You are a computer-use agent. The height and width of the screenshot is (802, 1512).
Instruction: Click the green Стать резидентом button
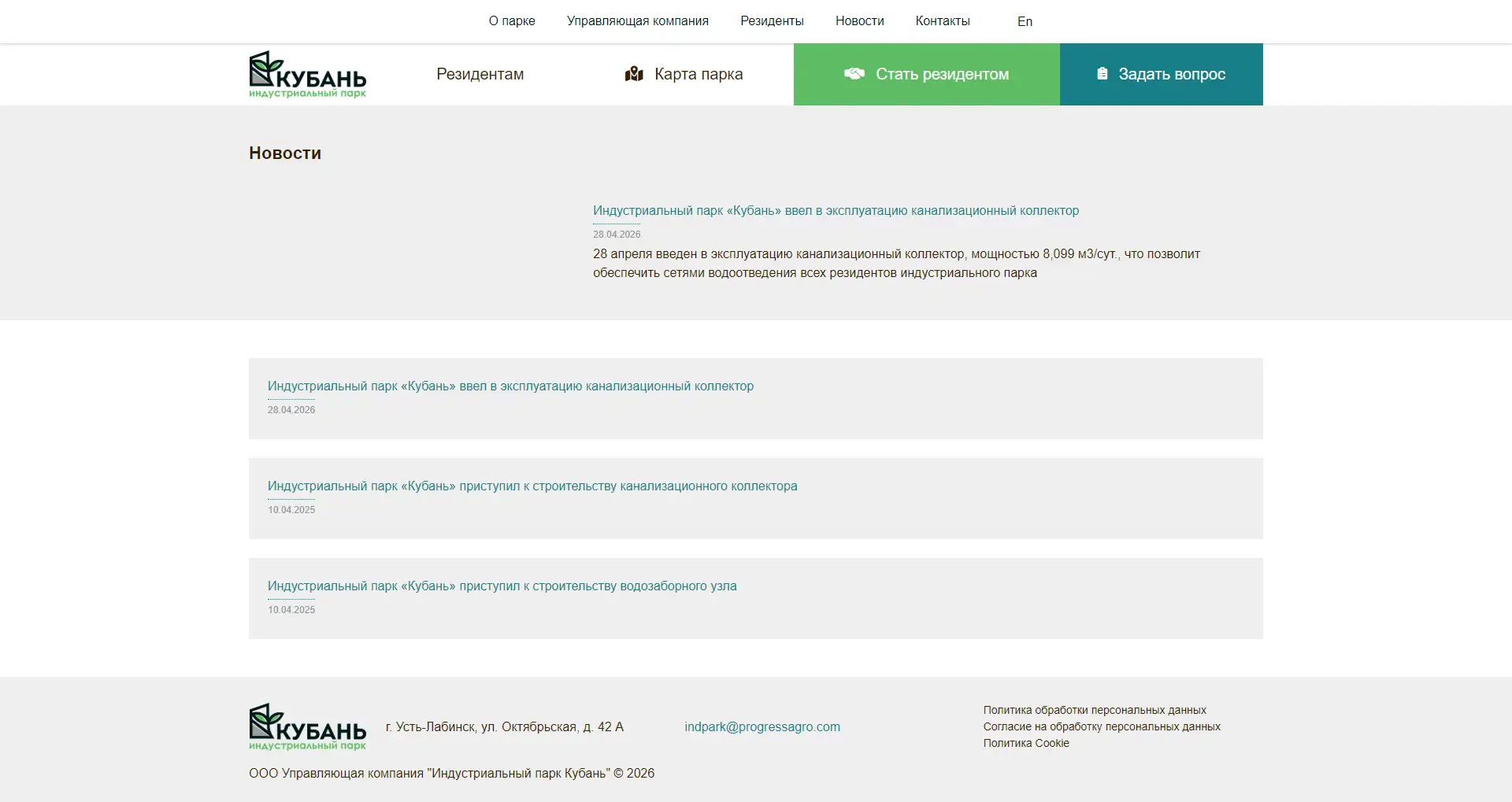tap(927, 74)
